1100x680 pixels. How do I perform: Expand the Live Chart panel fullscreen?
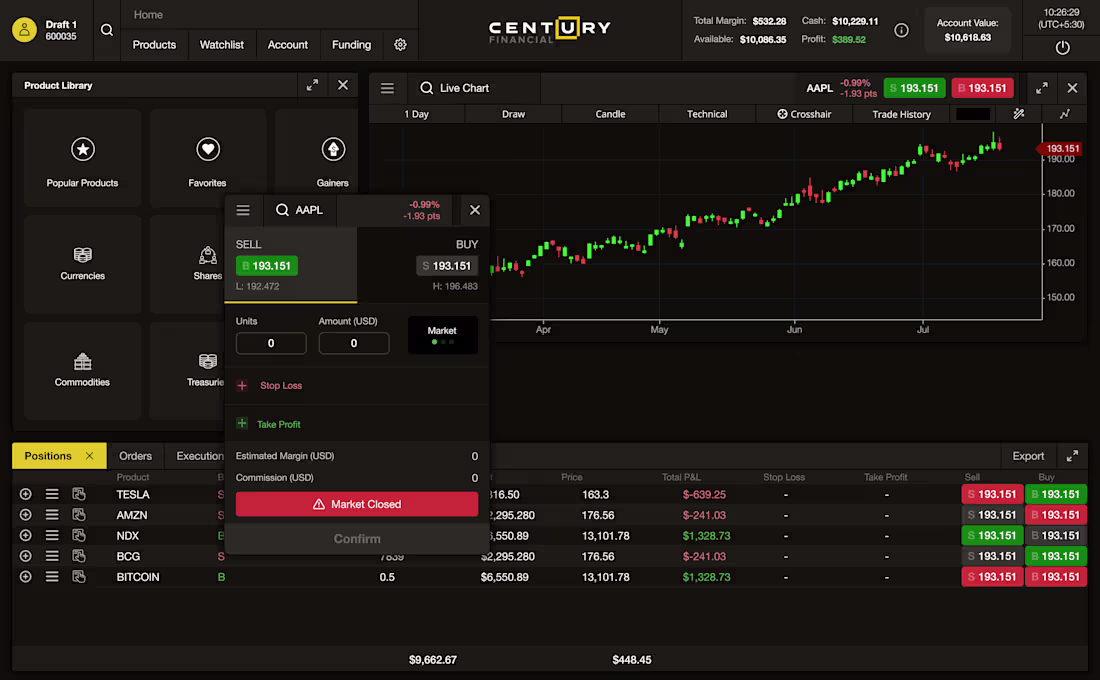tap(1041, 88)
